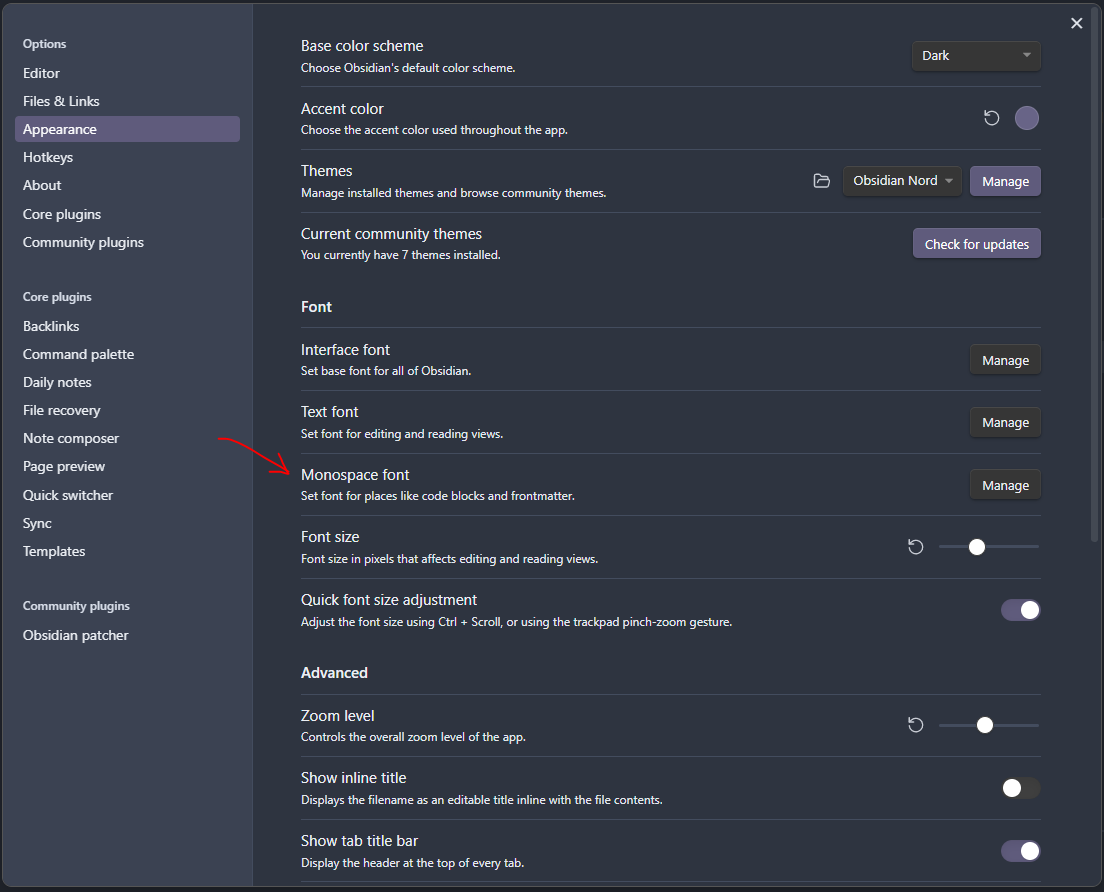Screen dimensions: 1104x892
Task: Click the 'Accent color' setting label
Action: point(342,109)
